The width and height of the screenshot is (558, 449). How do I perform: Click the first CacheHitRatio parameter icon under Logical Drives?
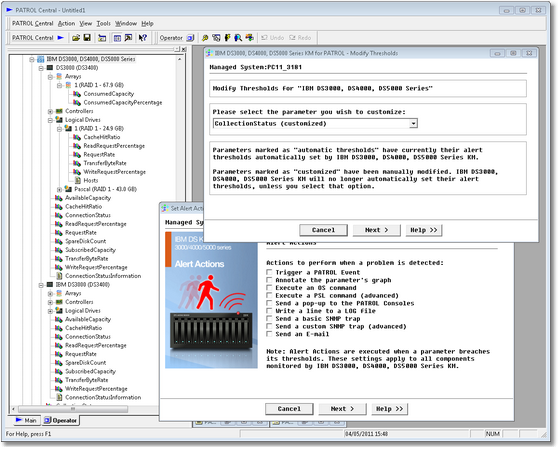pyautogui.click(x=77, y=137)
